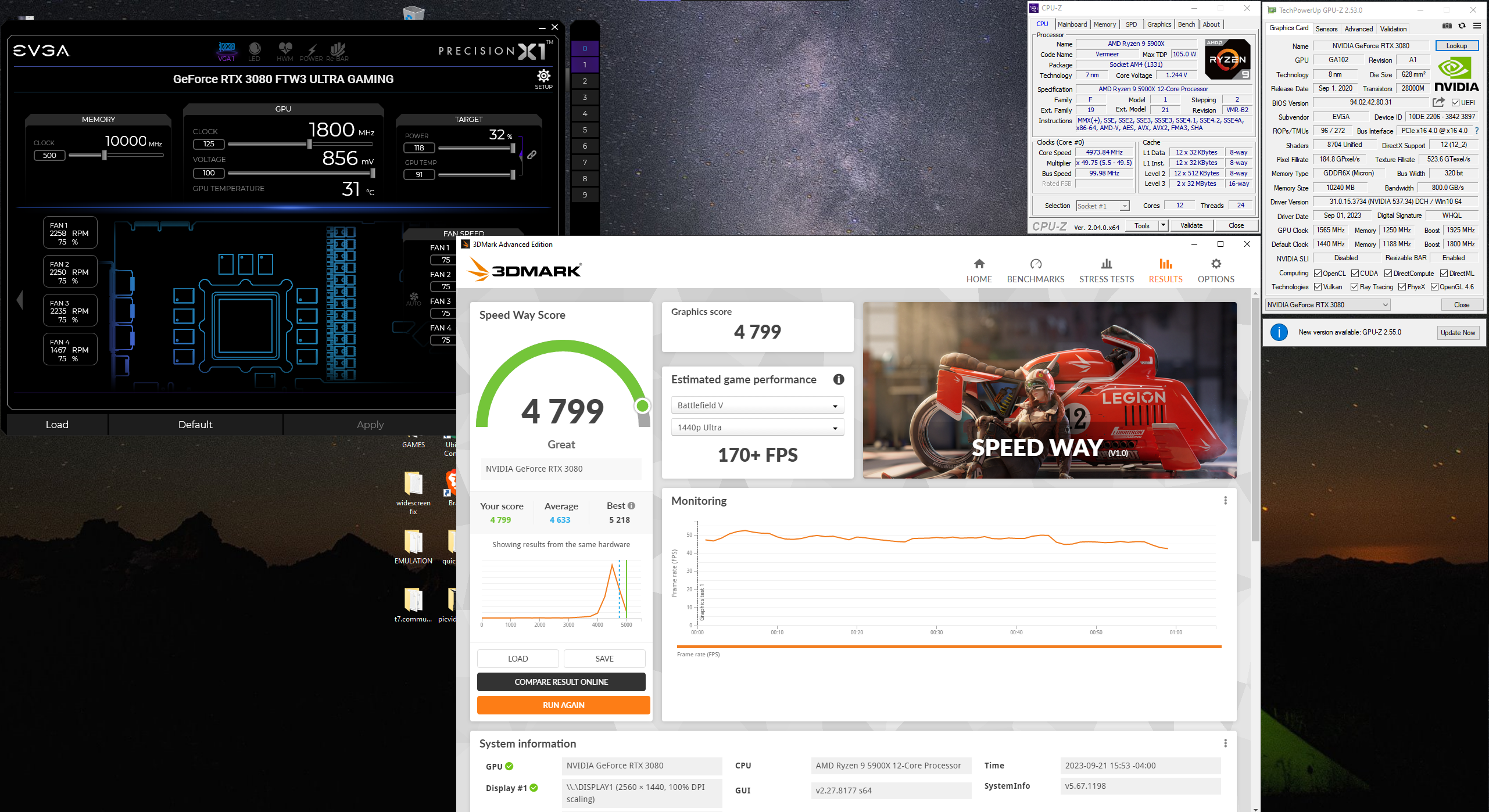Click 3DMark SAVE result button
Viewport: 1489px width, 812px height.
point(604,659)
